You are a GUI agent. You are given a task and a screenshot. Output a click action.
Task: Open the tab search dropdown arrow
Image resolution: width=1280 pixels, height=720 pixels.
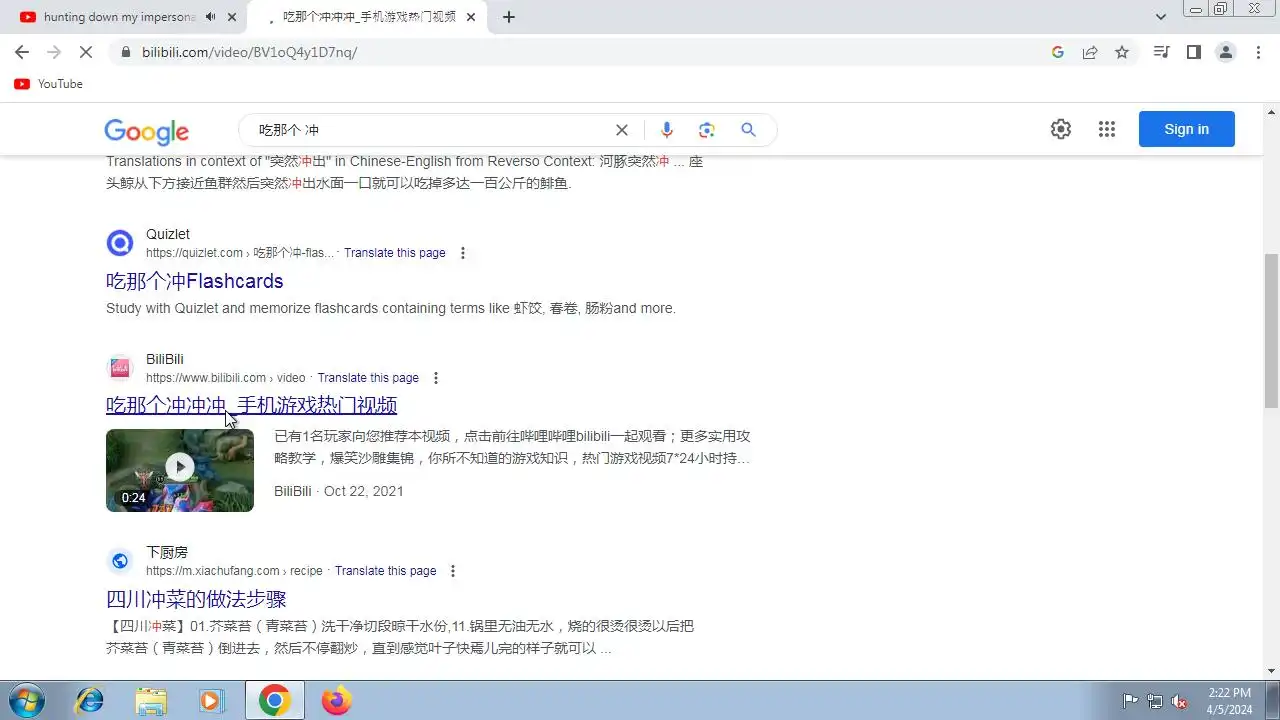pyautogui.click(x=1161, y=17)
